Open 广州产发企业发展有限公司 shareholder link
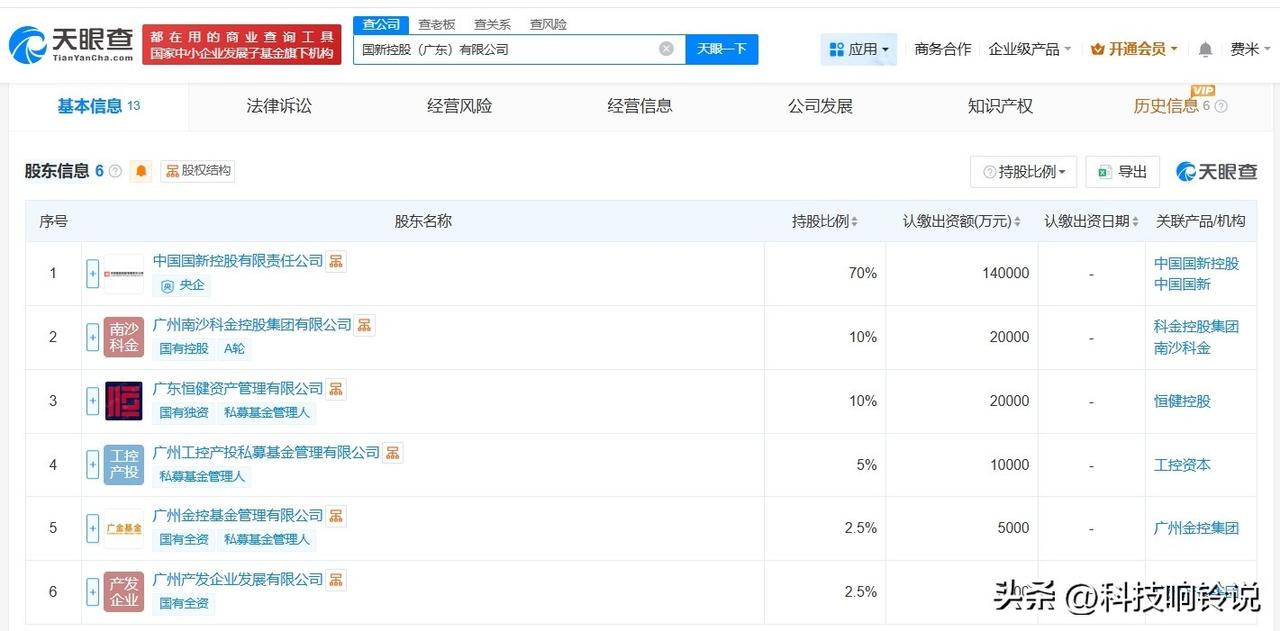 [238, 579]
